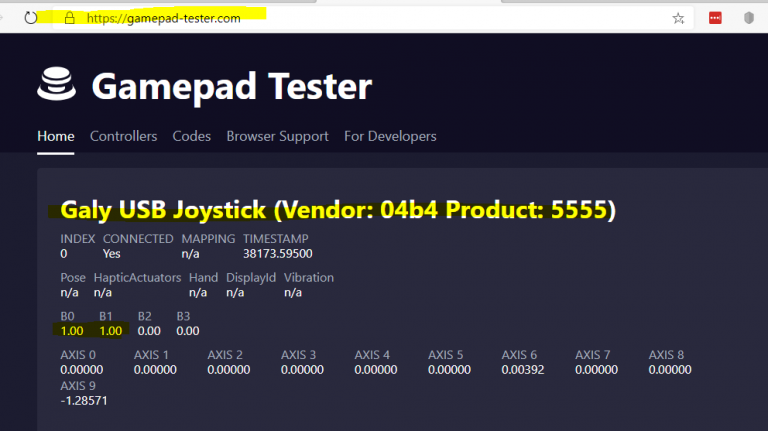Image resolution: width=768 pixels, height=431 pixels.
Task: Open the Gamepad Tester site title
Action: click(232, 86)
